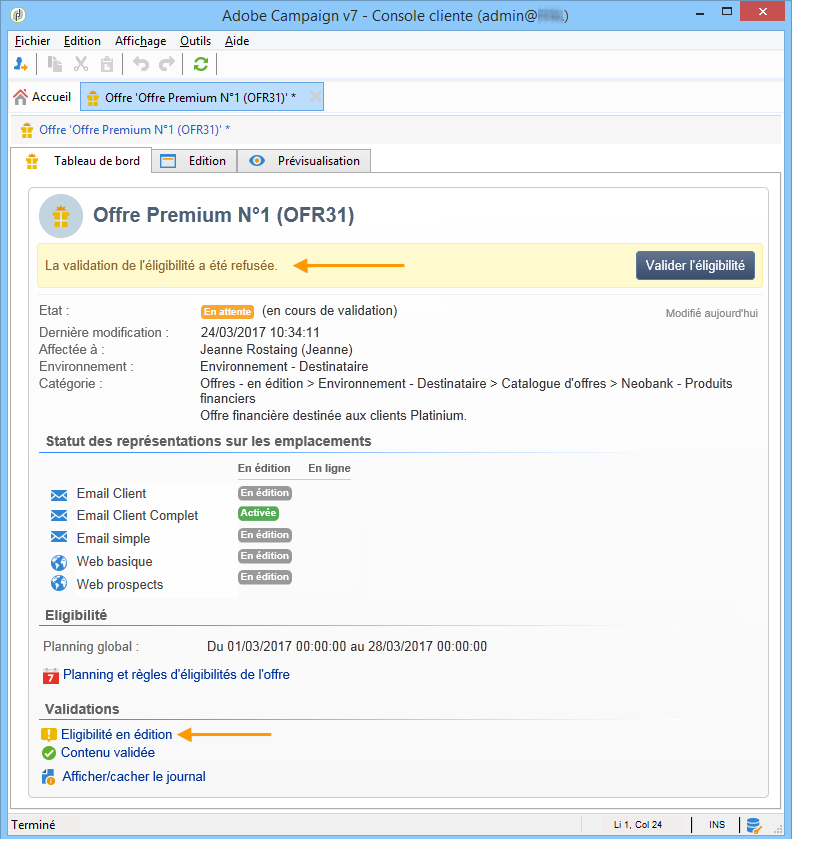The height and width of the screenshot is (866, 819).
Task: Click the En ligne column header
Action: click(329, 468)
